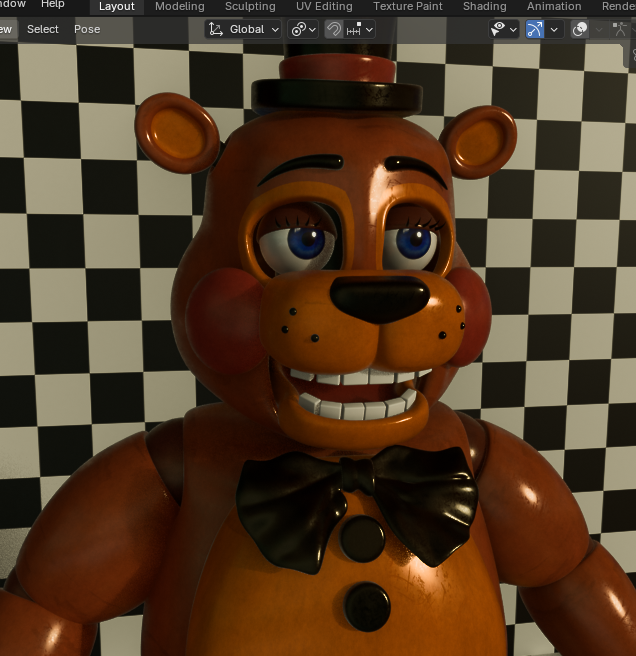Viewport: 636px width, 656px height.
Task: Switch to the Layout workspace tab
Action: click(x=117, y=6)
